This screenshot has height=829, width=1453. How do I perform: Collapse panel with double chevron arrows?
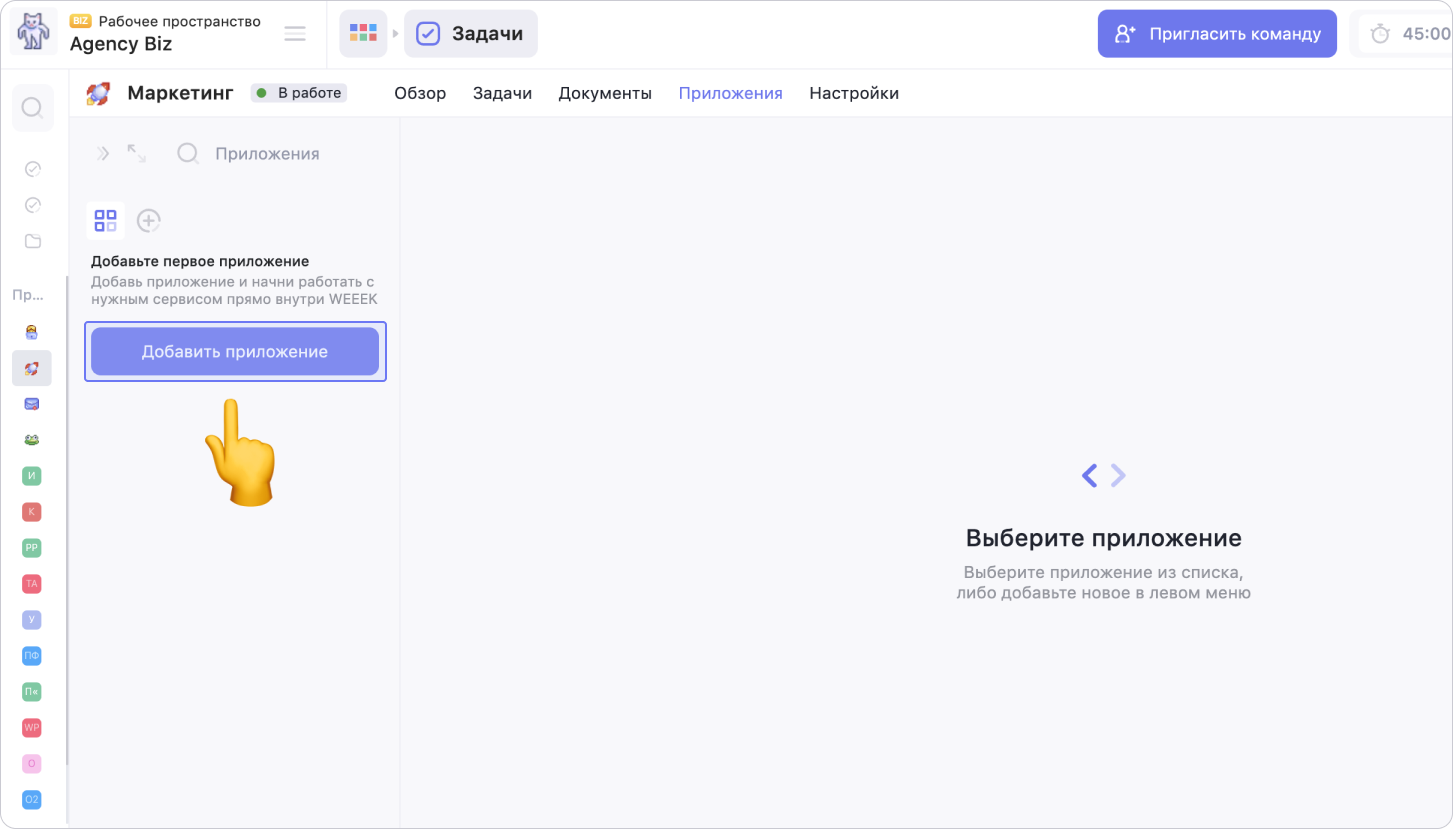pyautogui.click(x=103, y=153)
